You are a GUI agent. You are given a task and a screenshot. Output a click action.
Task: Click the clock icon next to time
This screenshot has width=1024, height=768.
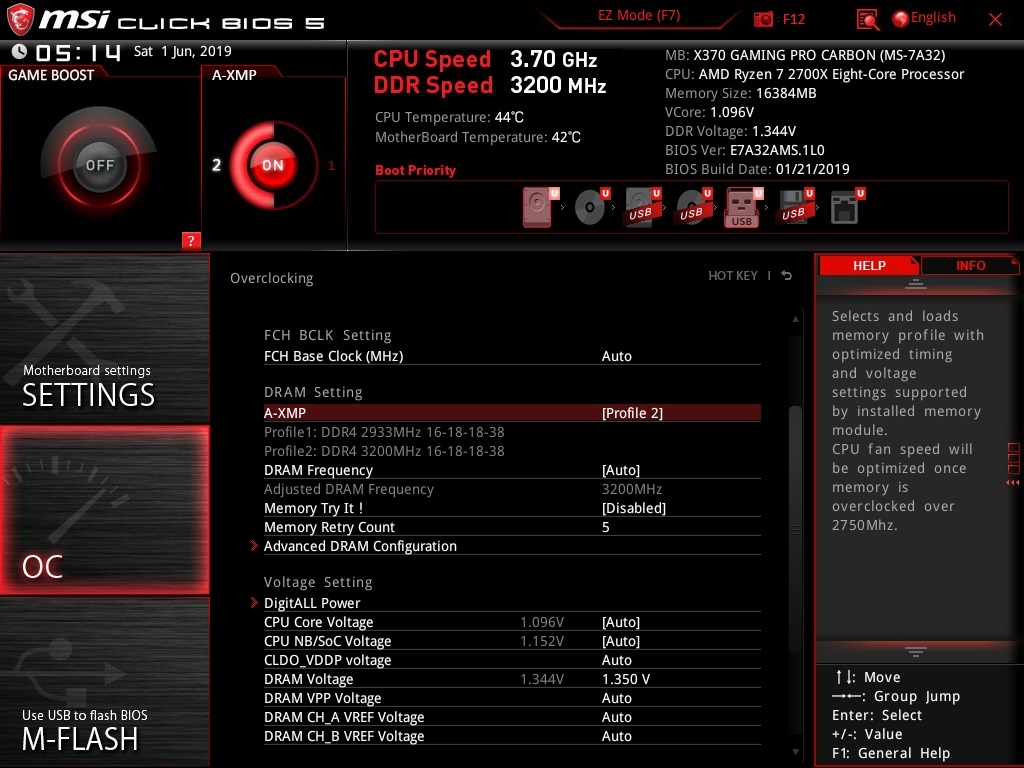pyautogui.click(x=20, y=52)
